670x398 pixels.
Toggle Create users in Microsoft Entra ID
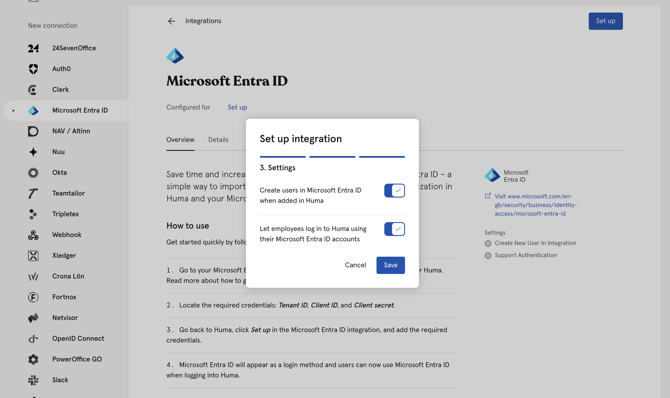pos(394,191)
